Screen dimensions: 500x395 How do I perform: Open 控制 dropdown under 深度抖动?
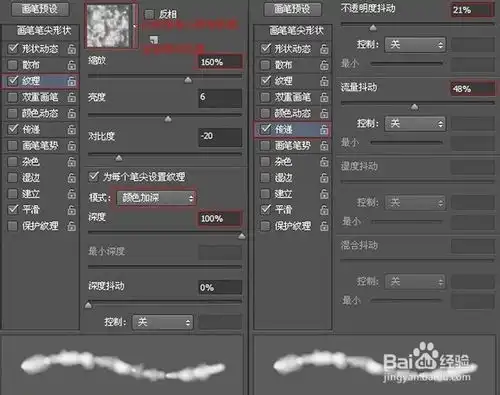pos(162,322)
